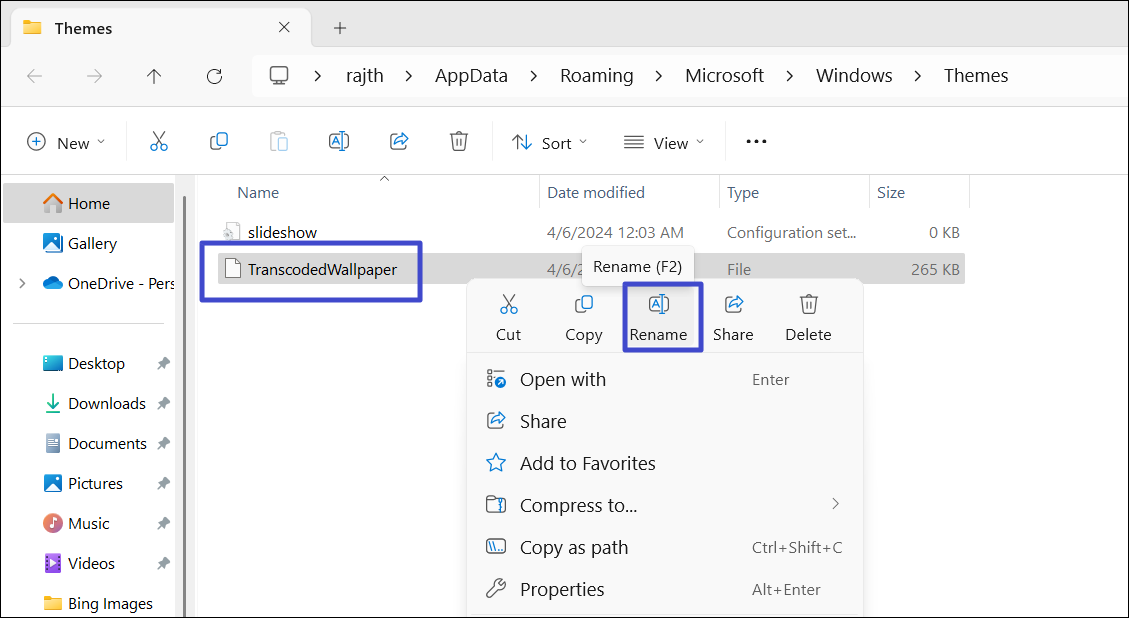Click the pin icon beside Downloads

click(163, 403)
